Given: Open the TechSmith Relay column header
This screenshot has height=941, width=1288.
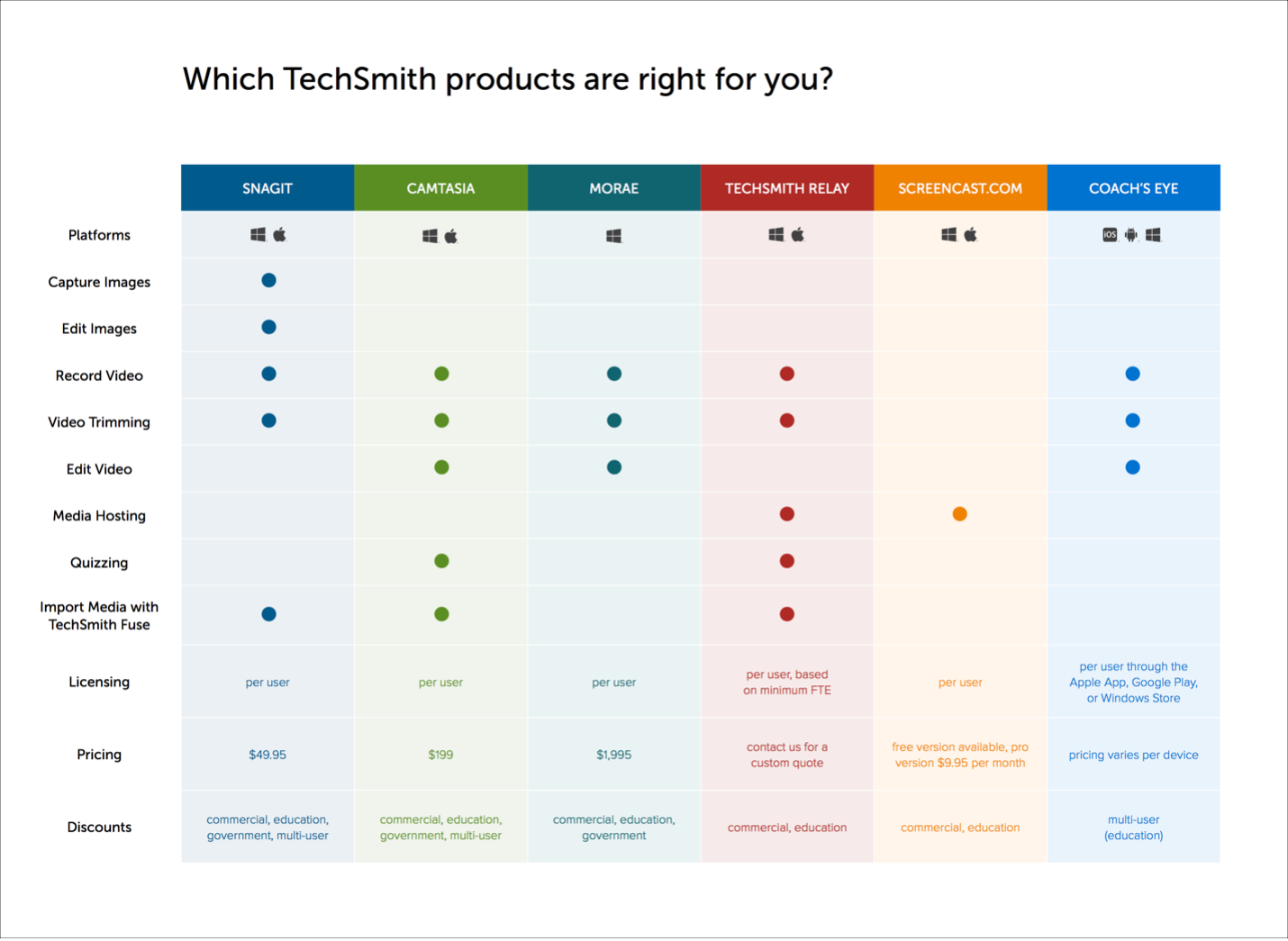Looking at the screenshot, I should 787,188.
